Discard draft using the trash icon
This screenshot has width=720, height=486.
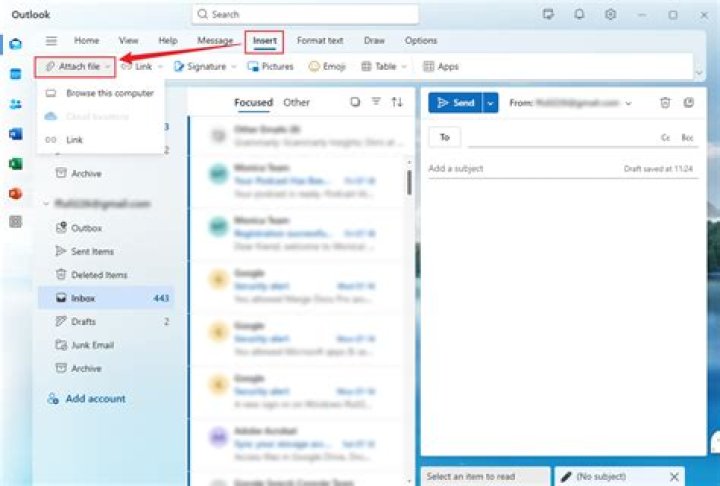click(665, 102)
